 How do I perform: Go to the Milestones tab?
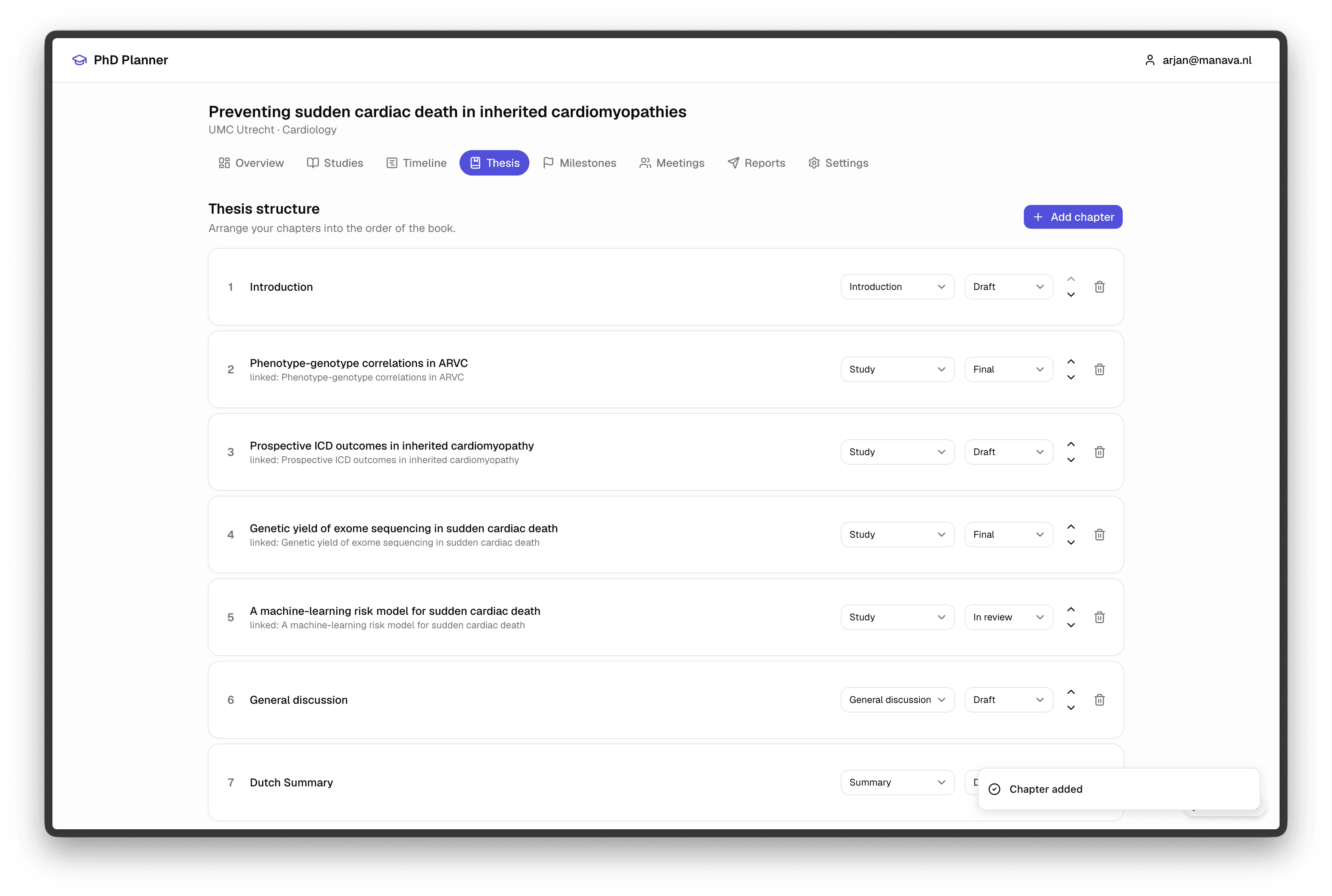579,163
